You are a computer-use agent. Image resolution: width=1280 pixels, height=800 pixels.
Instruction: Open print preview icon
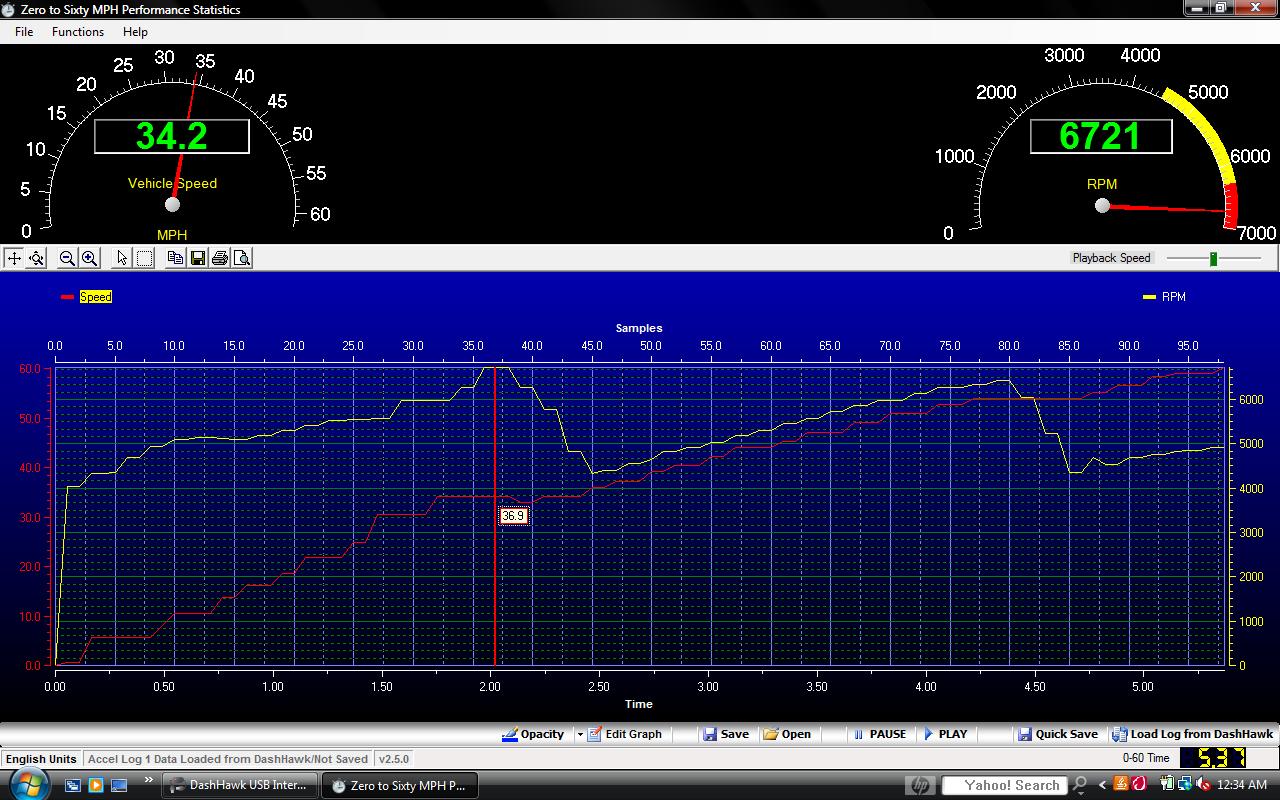click(242, 258)
